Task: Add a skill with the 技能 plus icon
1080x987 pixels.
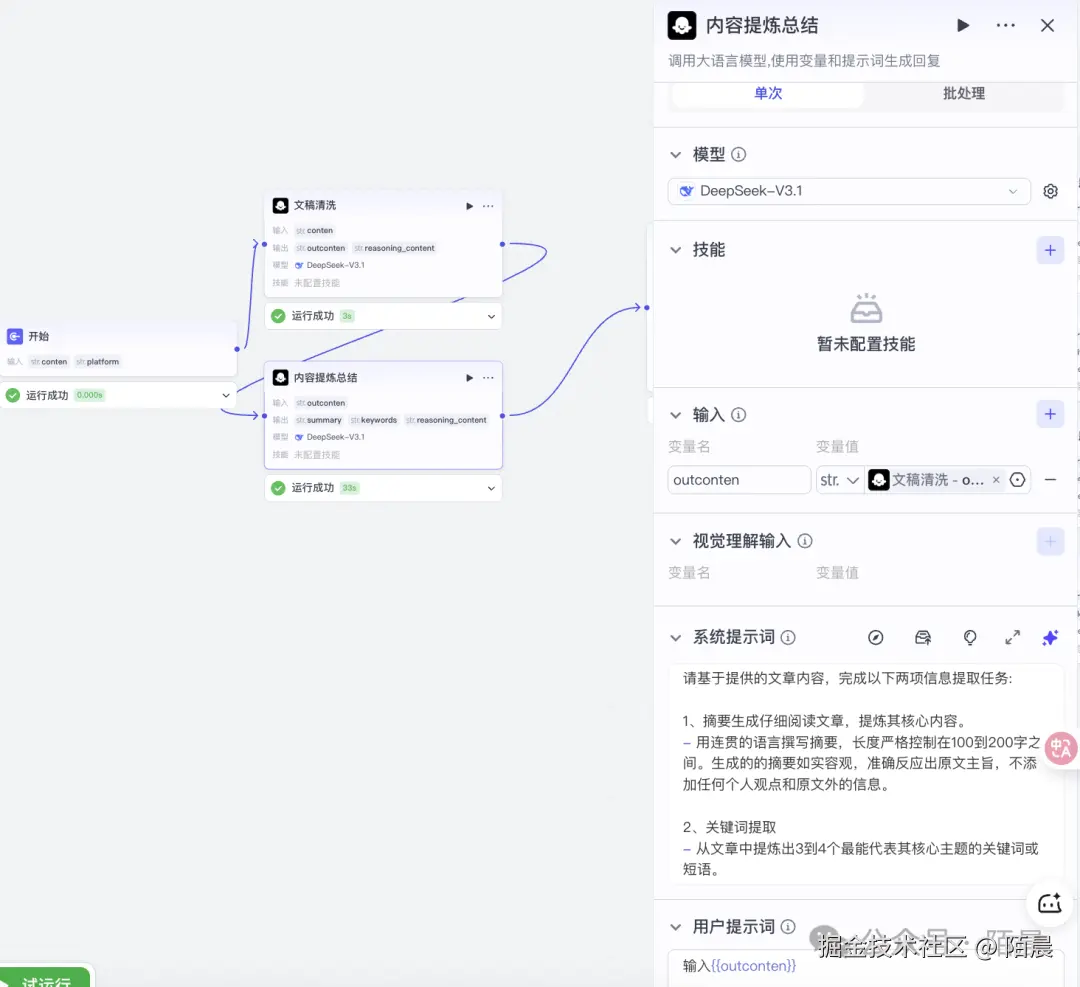Action: pos(1050,250)
